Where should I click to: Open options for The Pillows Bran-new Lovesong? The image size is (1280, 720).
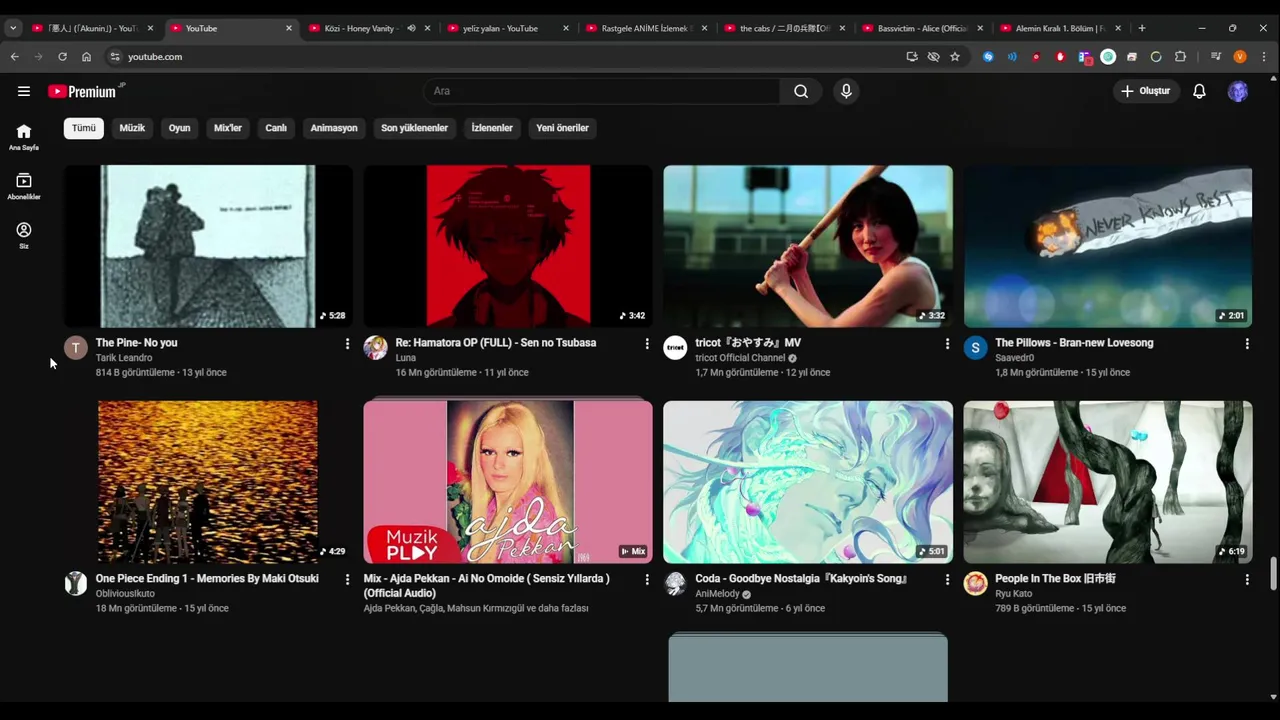1247,343
